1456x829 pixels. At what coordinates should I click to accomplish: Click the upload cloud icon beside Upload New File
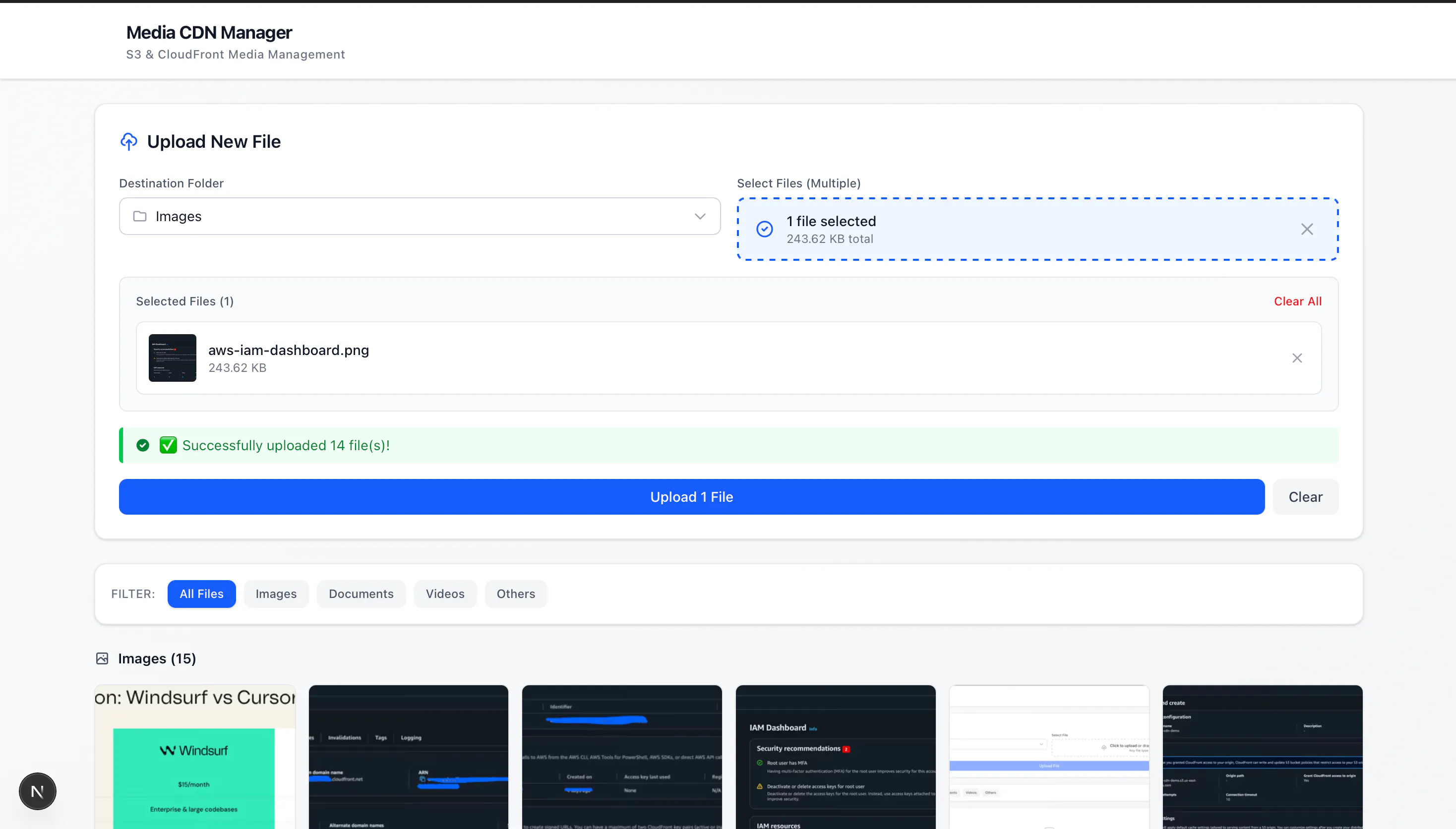tap(128, 141)
